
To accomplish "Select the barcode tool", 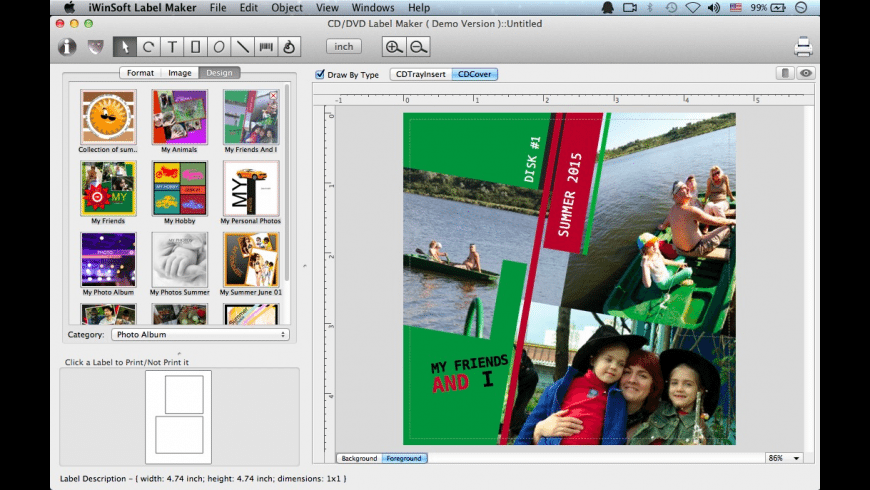I will click(x=266, y=47).
